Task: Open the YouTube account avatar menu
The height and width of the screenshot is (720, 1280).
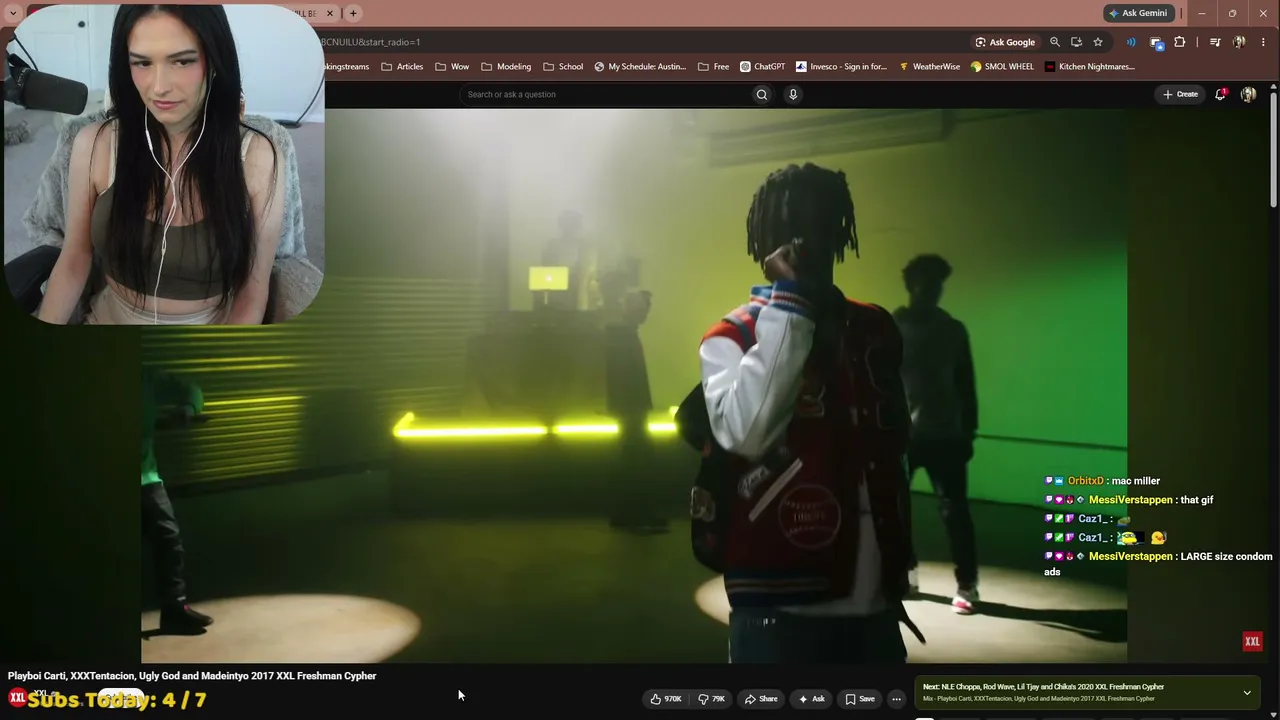Action: (1248, 94)
